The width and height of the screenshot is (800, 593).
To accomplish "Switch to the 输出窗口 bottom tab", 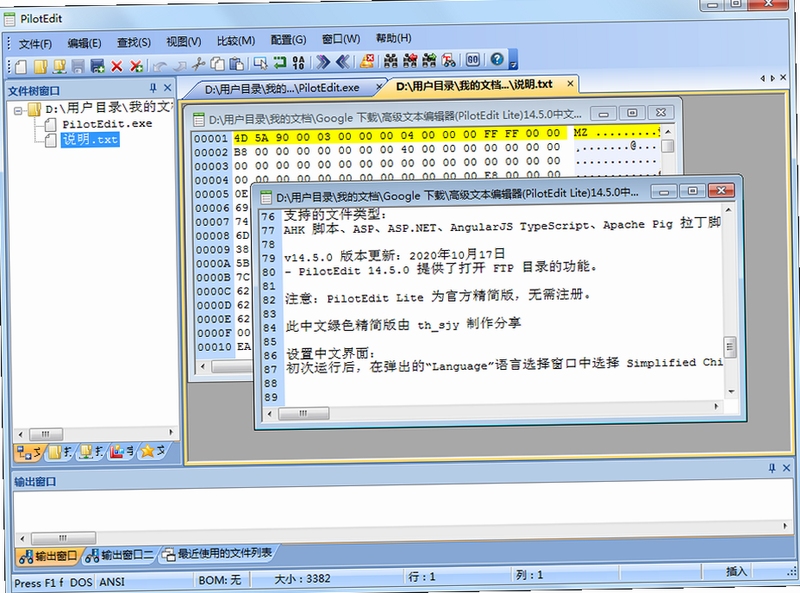I will [x=48, y=556].
